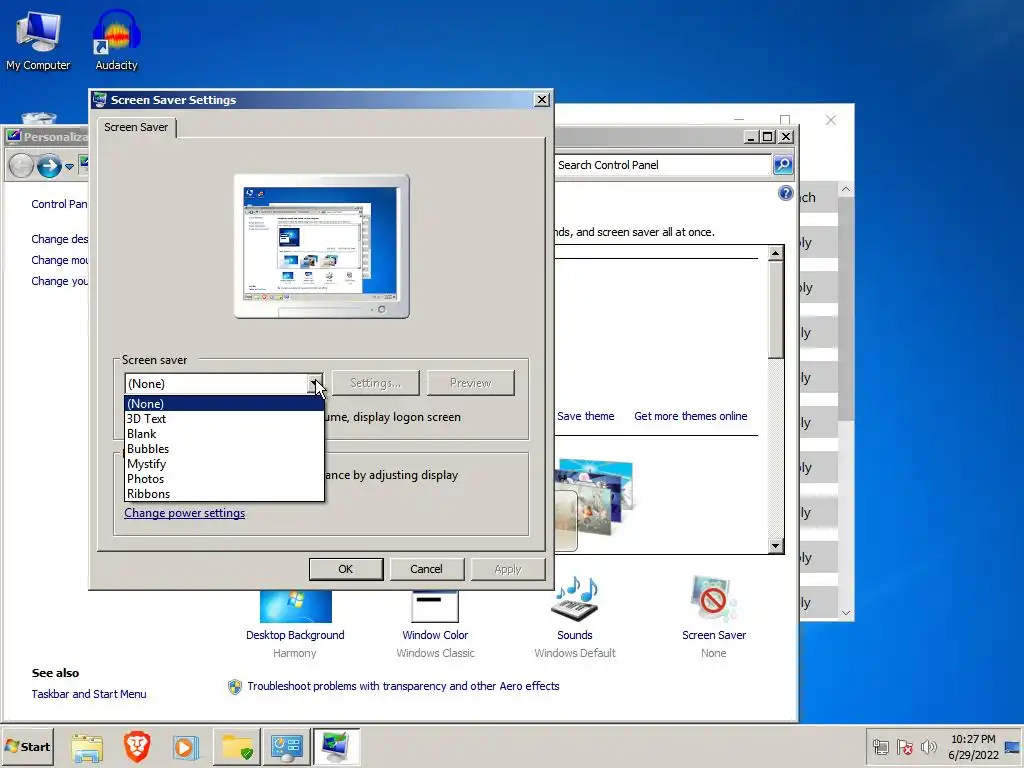Click the folder with green shield taskbar icon
This screenshot has height=768, width=1024.
[x=236, y=747]
